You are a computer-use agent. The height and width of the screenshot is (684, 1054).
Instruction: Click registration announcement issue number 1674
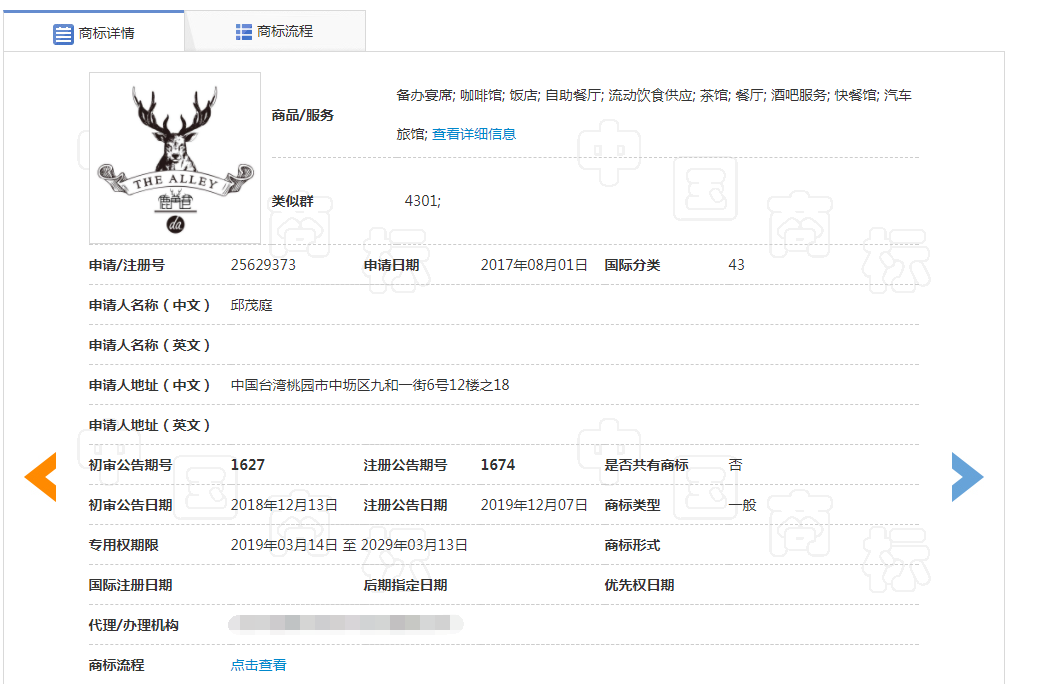coord(497,465)
